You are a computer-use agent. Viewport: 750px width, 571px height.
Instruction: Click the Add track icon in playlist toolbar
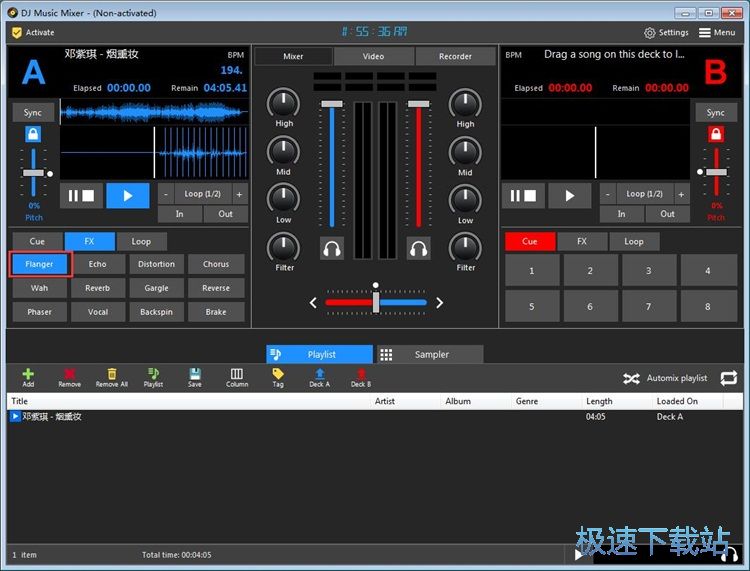(x=28, y=376)
